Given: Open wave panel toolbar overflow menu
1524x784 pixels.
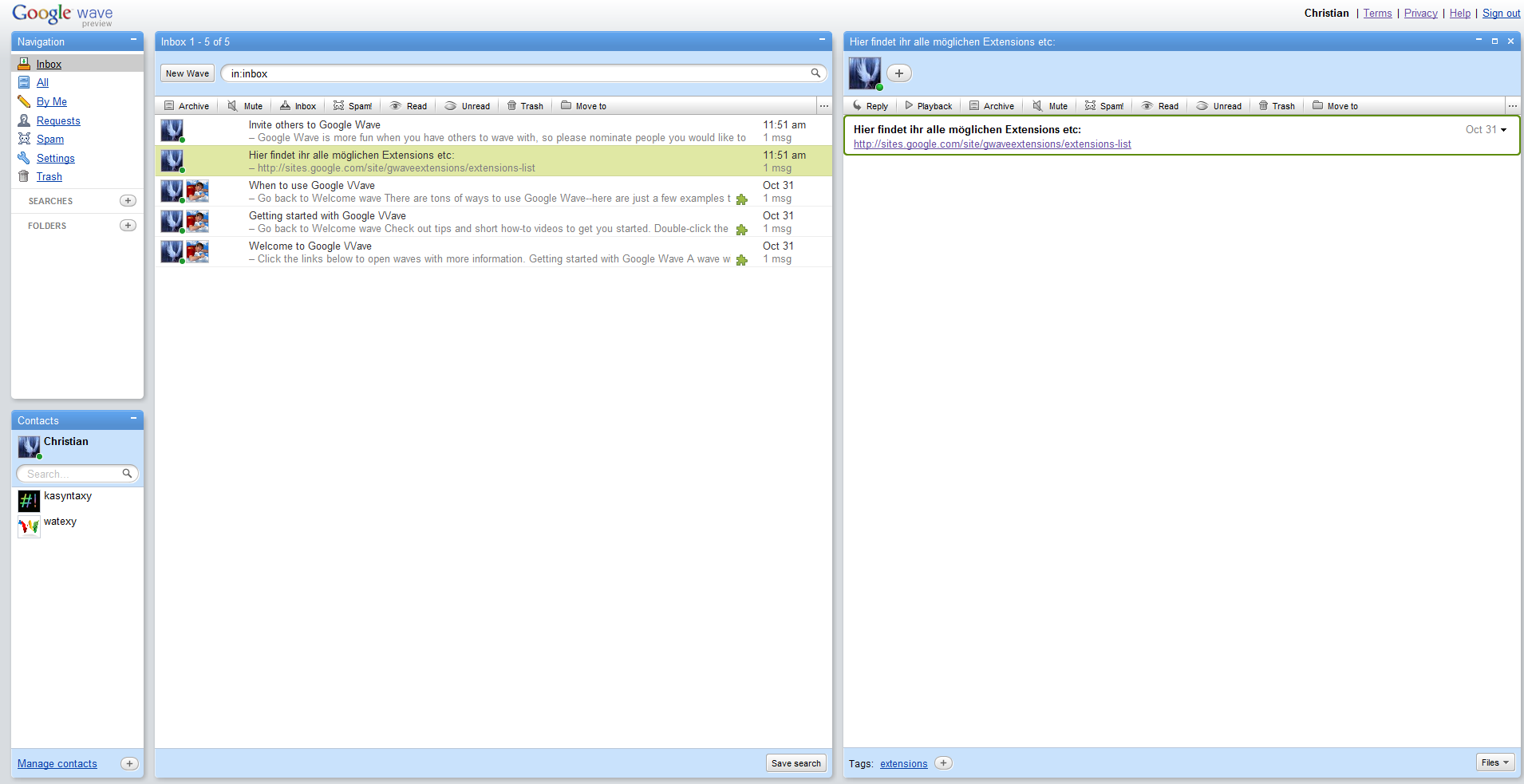Looking at the screenshot, I should coord(1513,106).
